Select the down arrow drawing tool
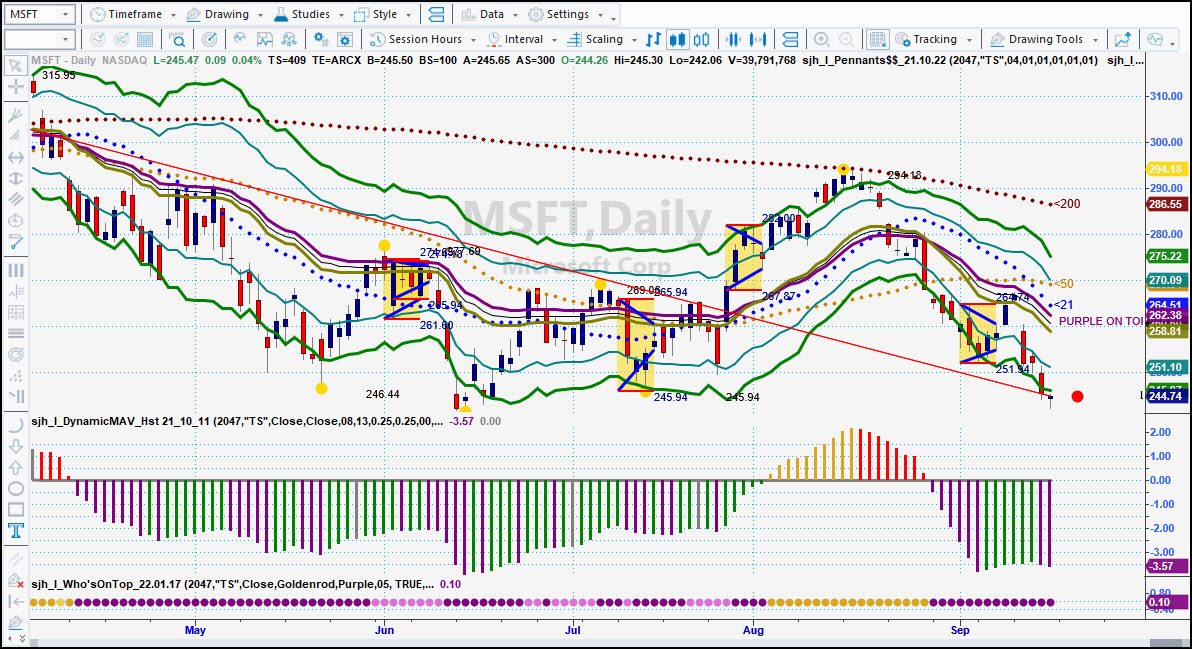The image size is (1192, 649). click(15, 446)
